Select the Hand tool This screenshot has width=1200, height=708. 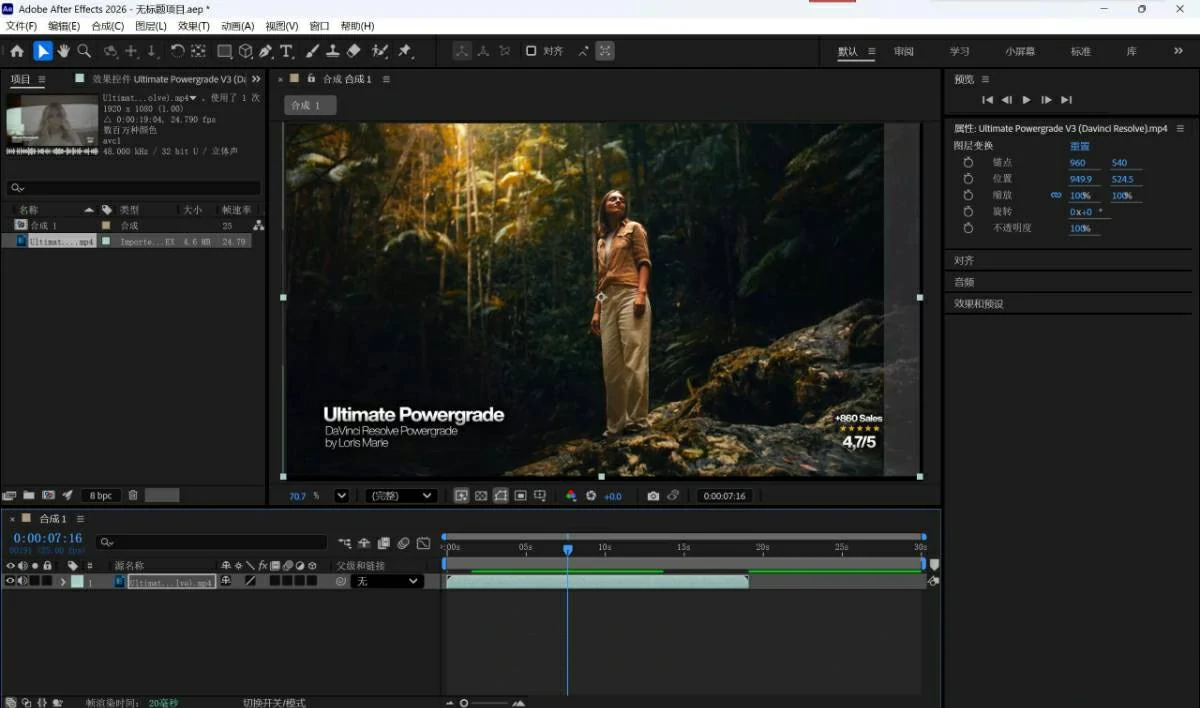(x=64, y=51)
